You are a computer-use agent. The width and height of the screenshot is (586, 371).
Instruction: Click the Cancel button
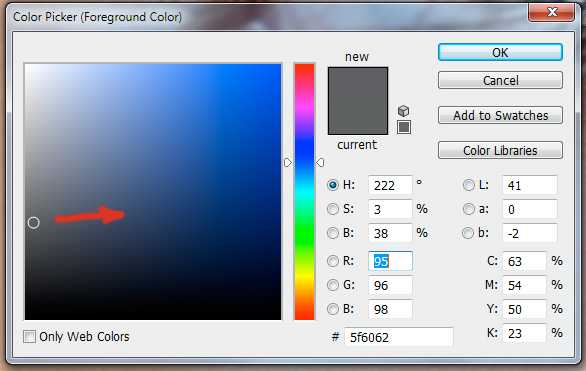click(500, 80)
